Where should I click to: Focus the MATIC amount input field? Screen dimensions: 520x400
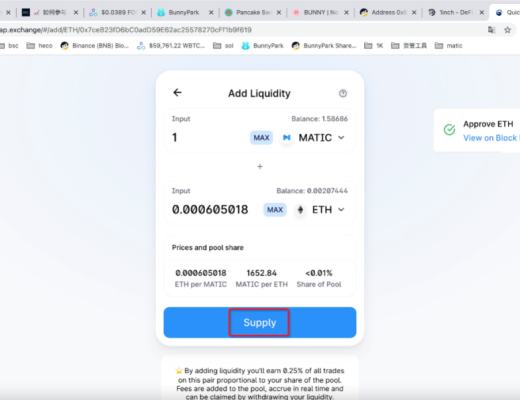[208, 137]
